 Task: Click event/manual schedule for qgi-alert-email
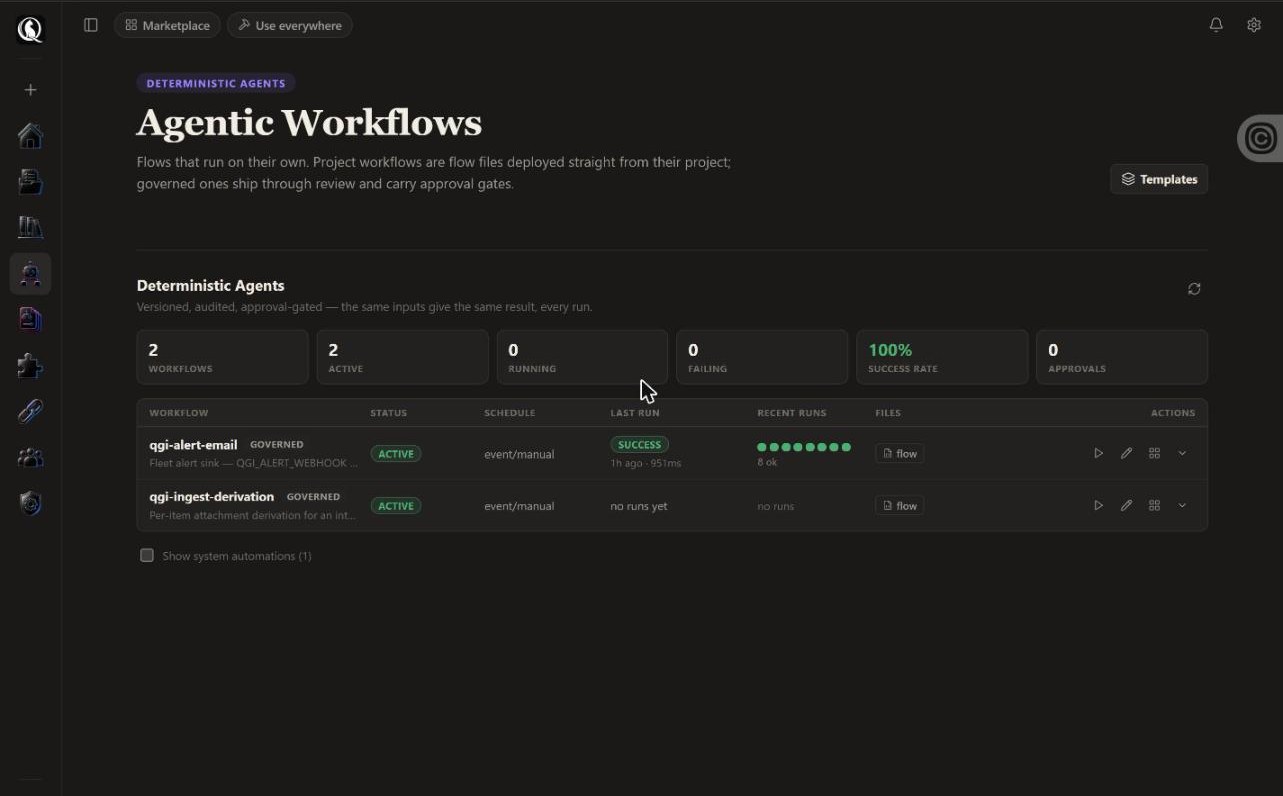click(519, 454)
